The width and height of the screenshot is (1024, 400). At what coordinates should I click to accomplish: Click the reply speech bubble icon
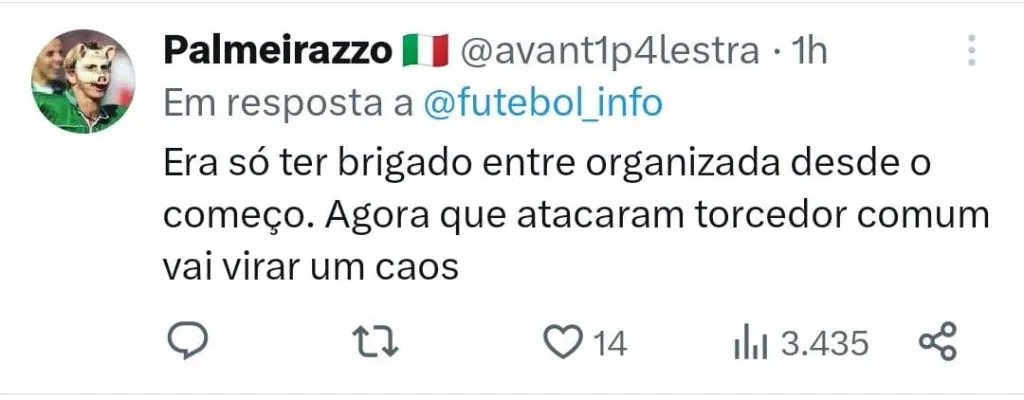coord(188,341)
